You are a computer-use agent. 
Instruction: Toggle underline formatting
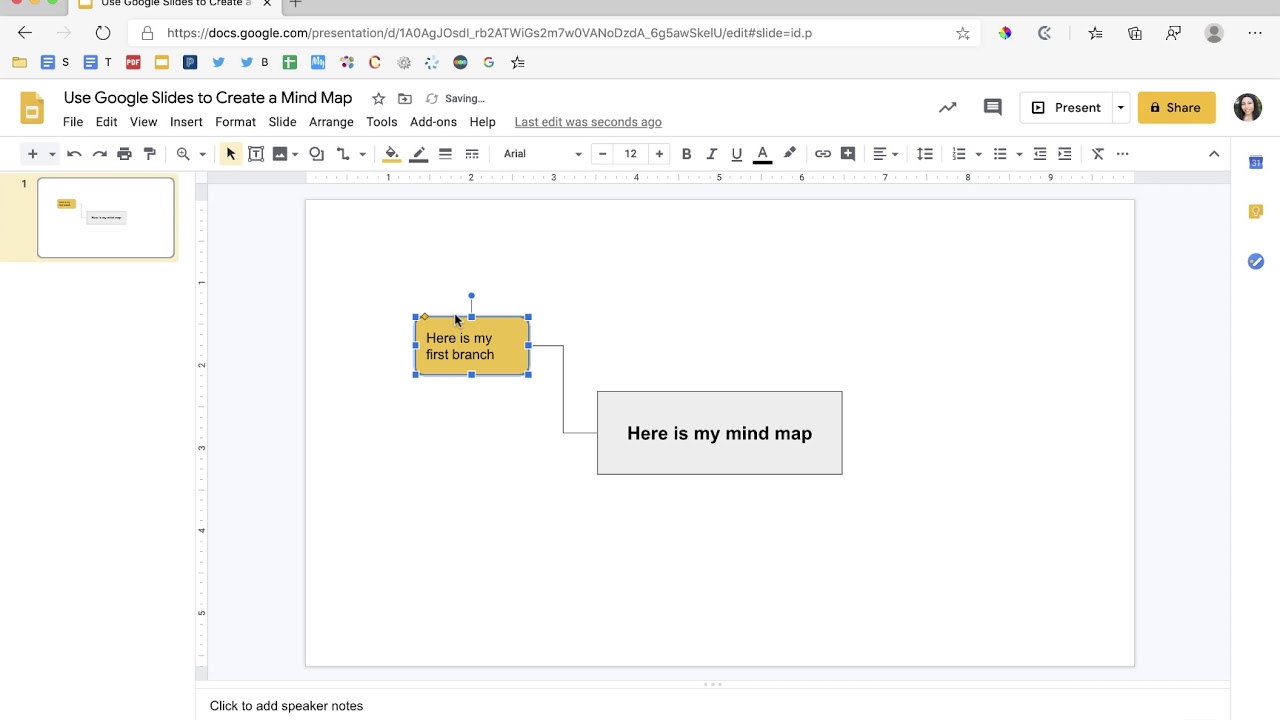(x=737, y=154)
